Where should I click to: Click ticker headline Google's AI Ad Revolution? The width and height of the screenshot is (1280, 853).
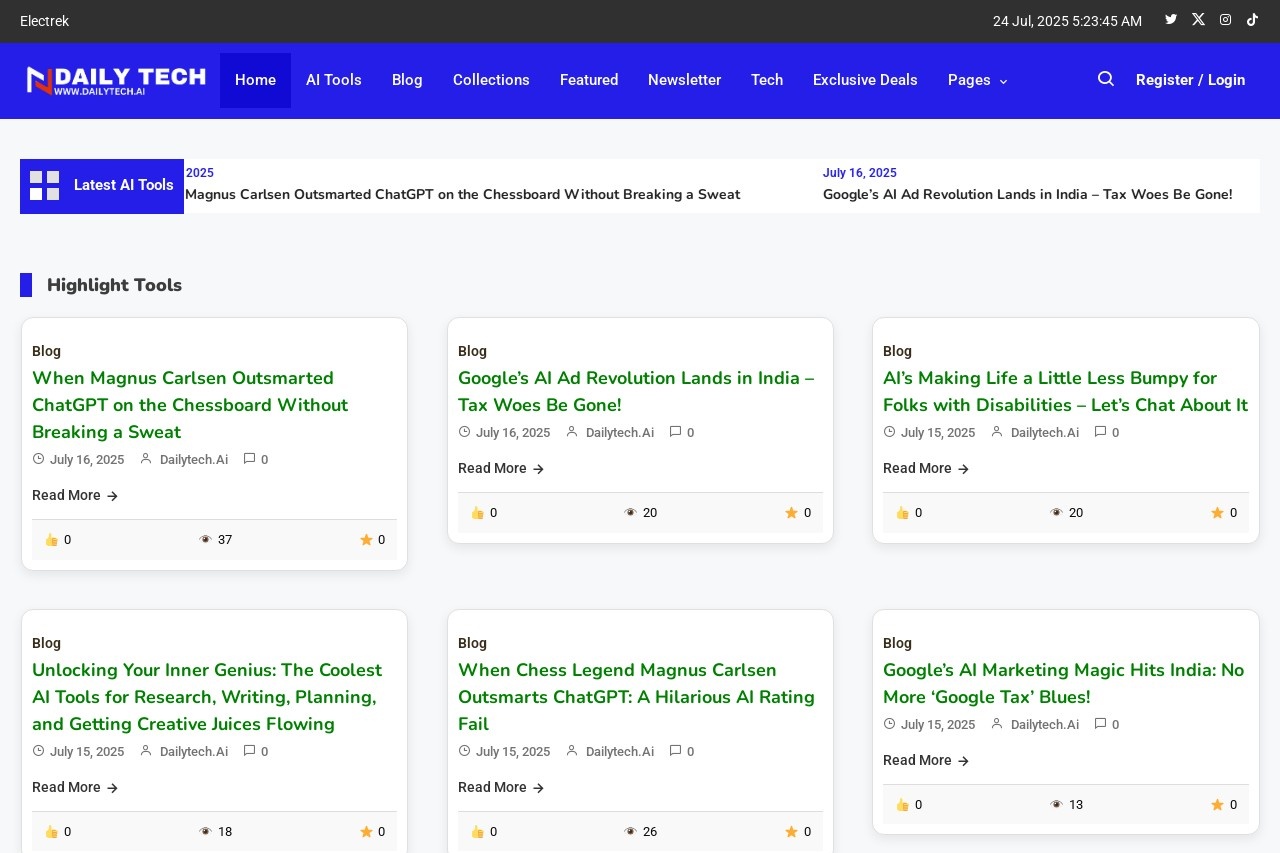pyautogui.click(x=1028, y=194)
